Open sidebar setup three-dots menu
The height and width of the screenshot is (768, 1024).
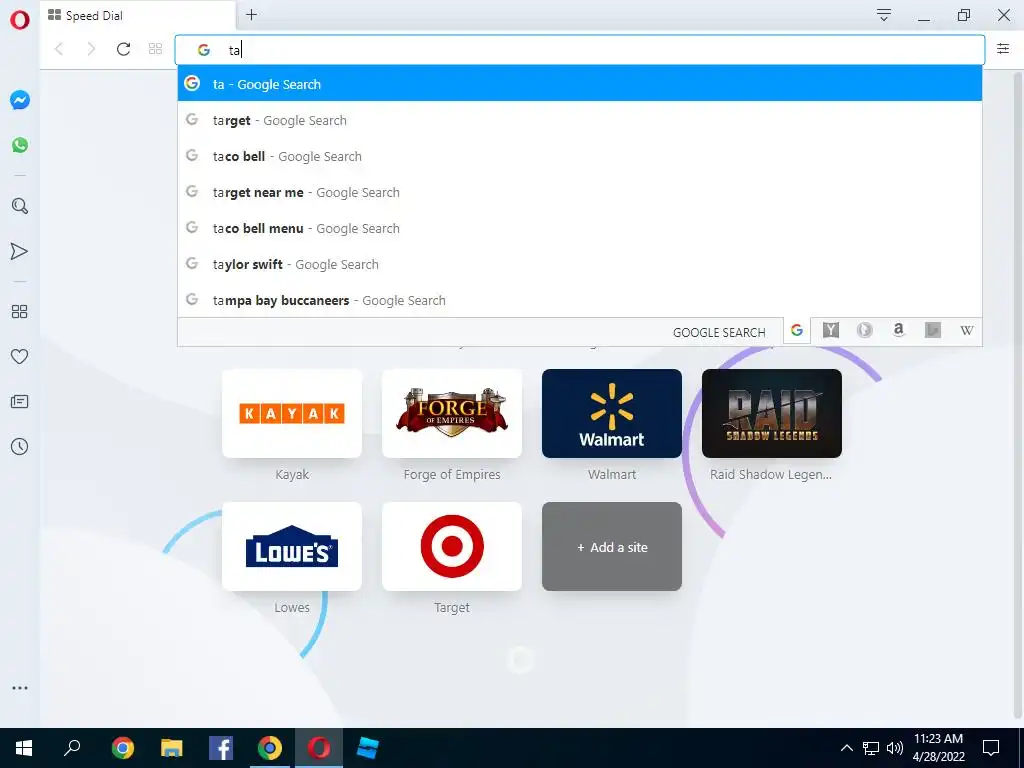point(20,688)
